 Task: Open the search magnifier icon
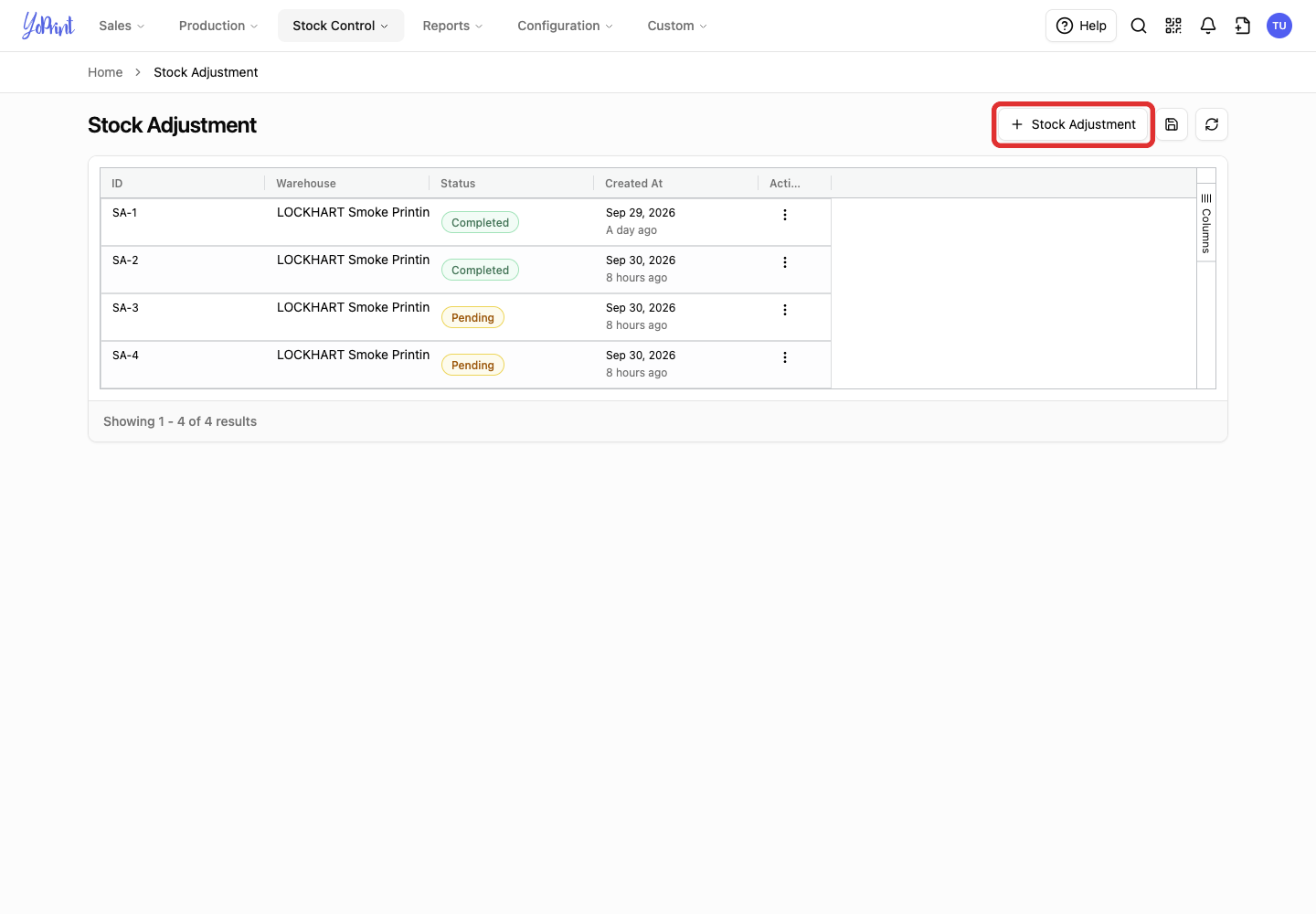point(1139,26)
